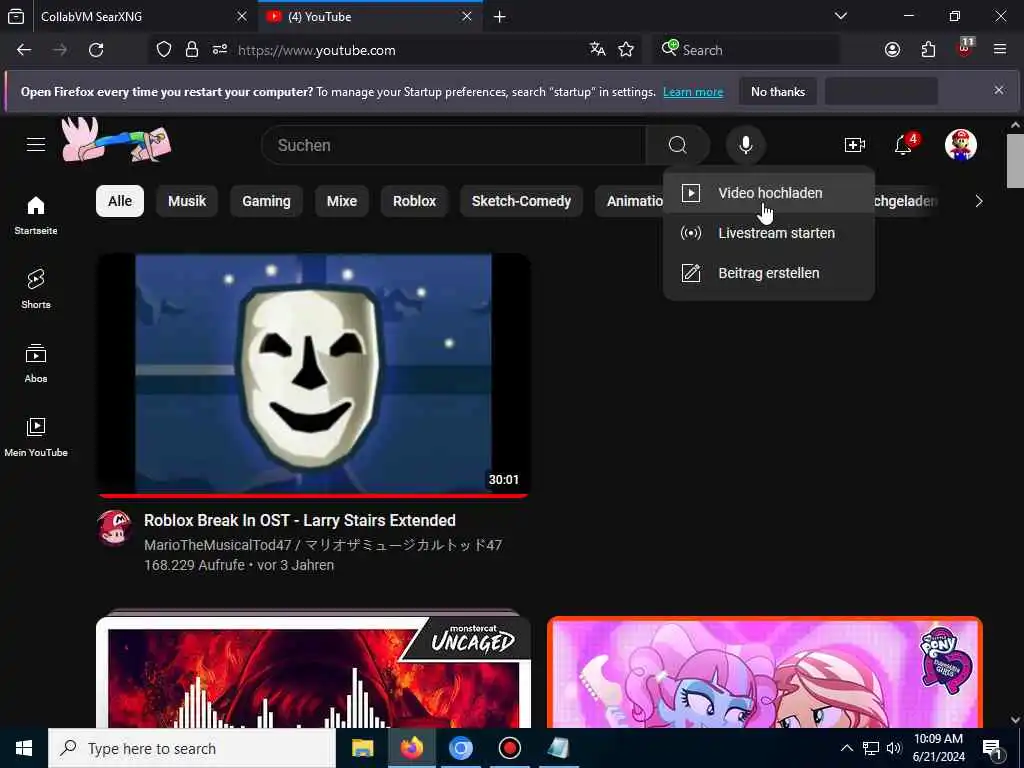Image resolution: width=1024 pixels, height=768 pixels.
Task: Open the volume speaker tray icon
Action: (x=893, y=748)
